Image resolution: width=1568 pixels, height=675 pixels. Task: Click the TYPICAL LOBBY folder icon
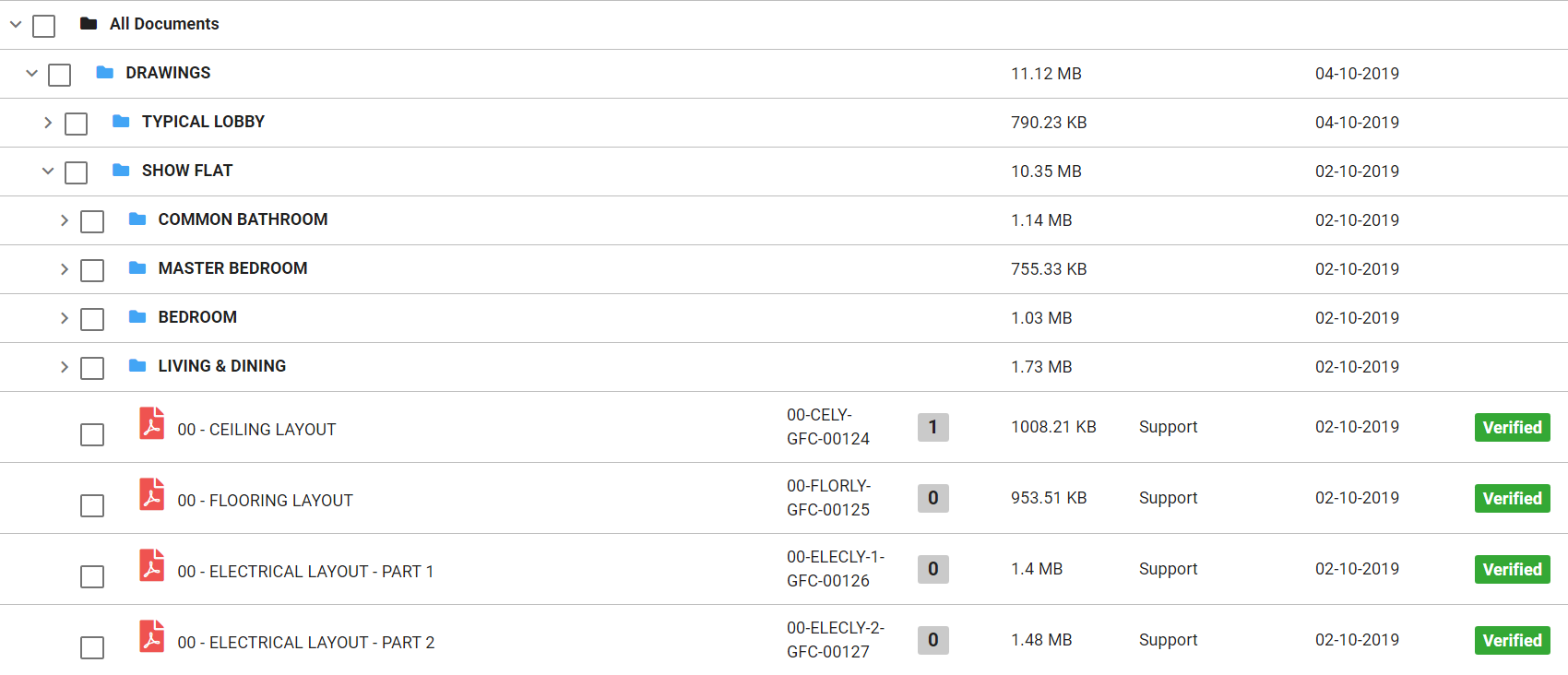(121, 121)
